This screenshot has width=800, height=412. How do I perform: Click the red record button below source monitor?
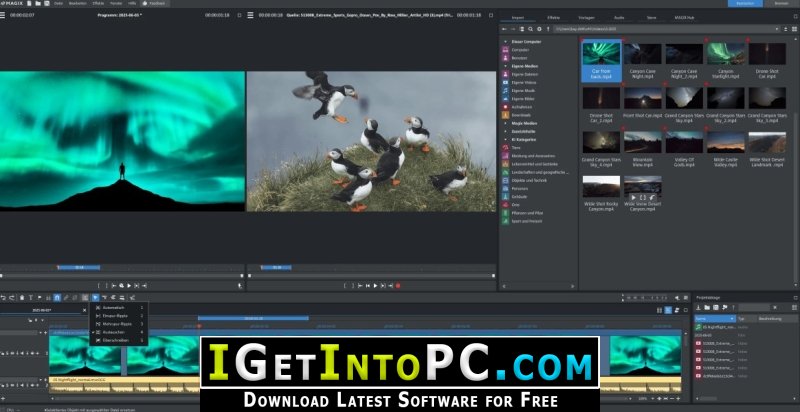[398, 286]
